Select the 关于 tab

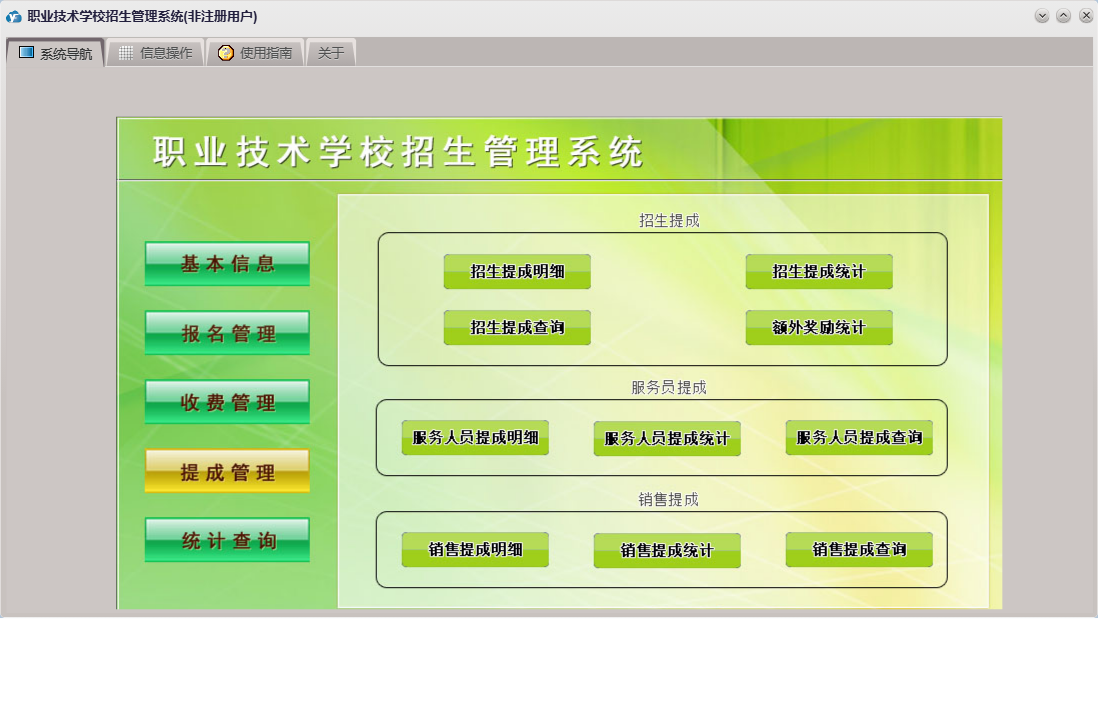331,53
